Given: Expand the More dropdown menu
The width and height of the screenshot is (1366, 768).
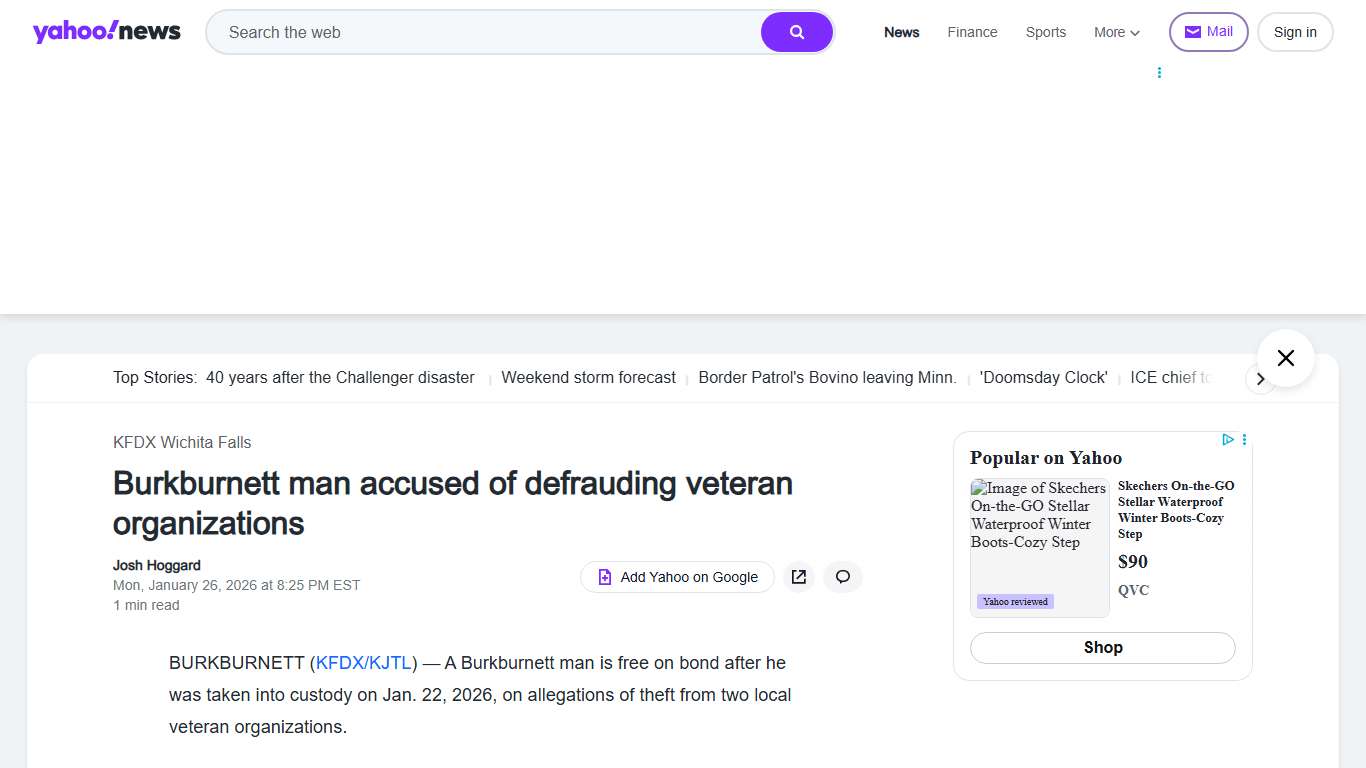Looking at the screenshot, I should (1116, 32).
